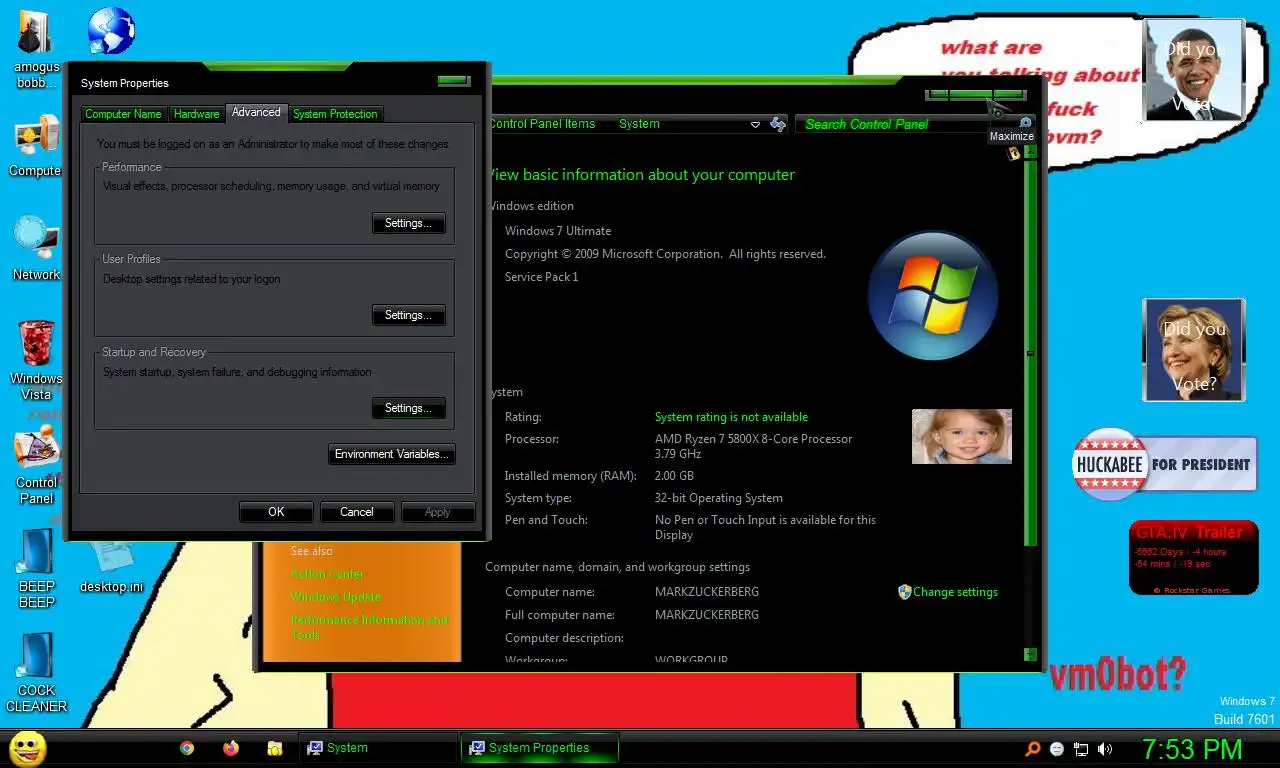Viewport: 1280px width, 768px height.
Task: Switch to the System Protection tab
Action: 335,114
